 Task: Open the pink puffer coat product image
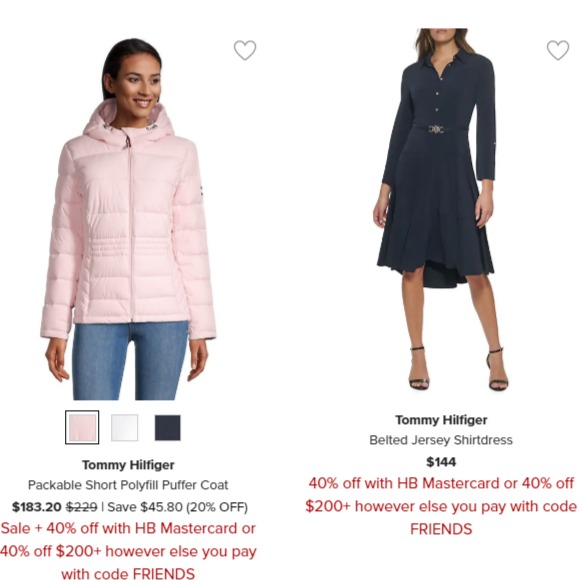click(x=128, y=219)
